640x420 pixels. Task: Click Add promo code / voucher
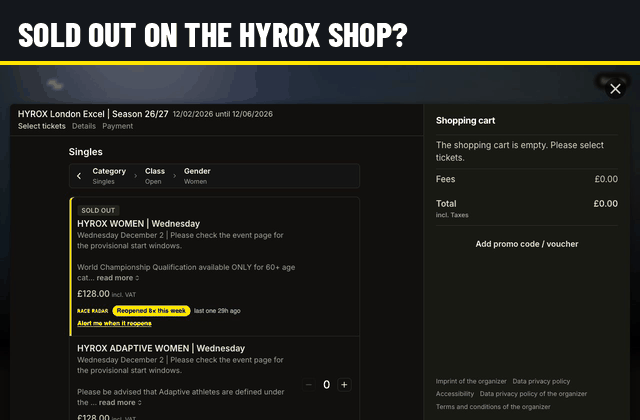pos(527,244)
